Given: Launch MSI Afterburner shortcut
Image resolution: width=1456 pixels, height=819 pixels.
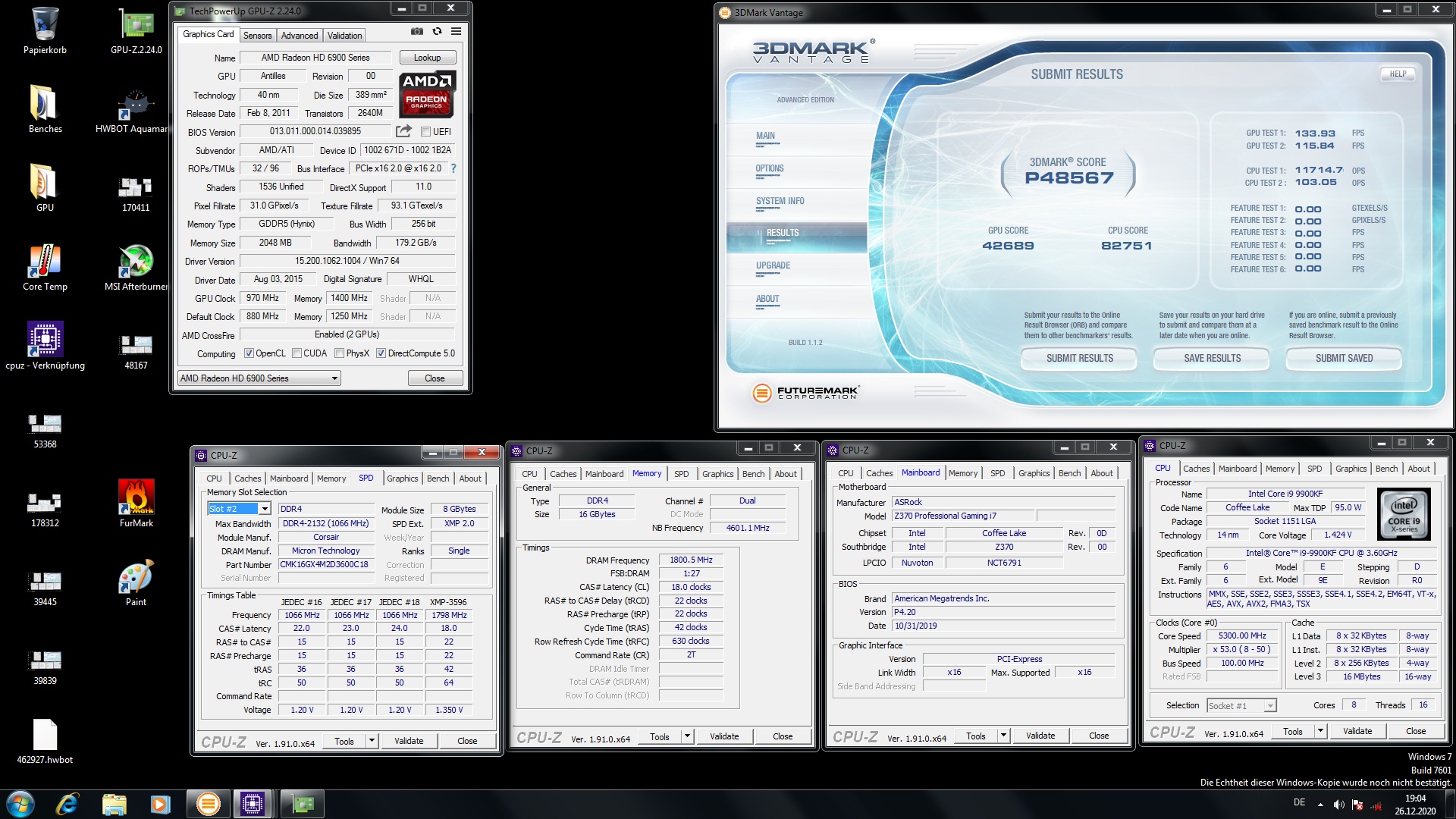Looking at the screenshot, I should coord(136,267).
